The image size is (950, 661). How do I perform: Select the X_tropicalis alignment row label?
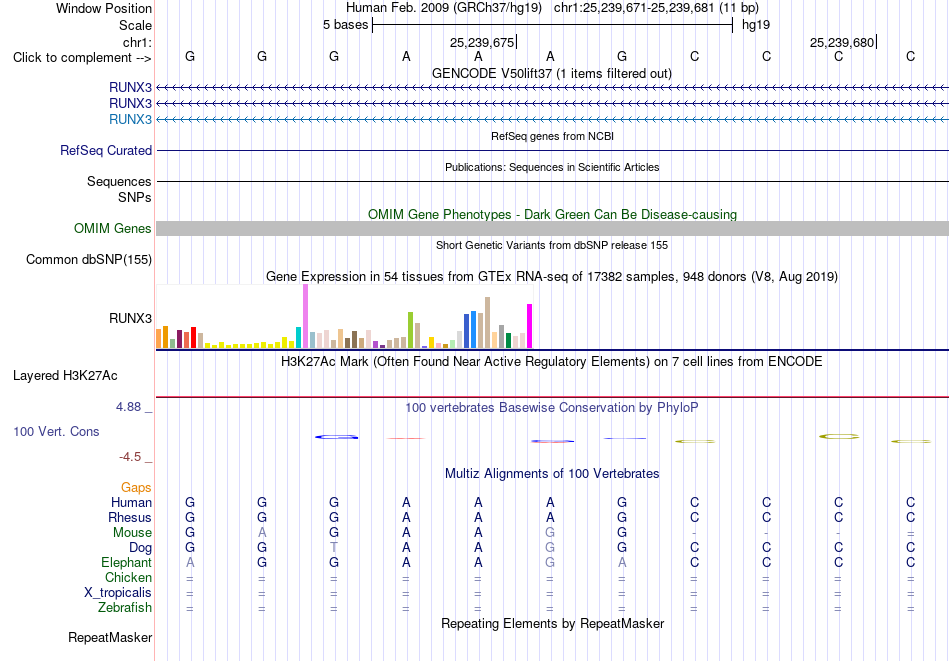click(x=118, y=593)
